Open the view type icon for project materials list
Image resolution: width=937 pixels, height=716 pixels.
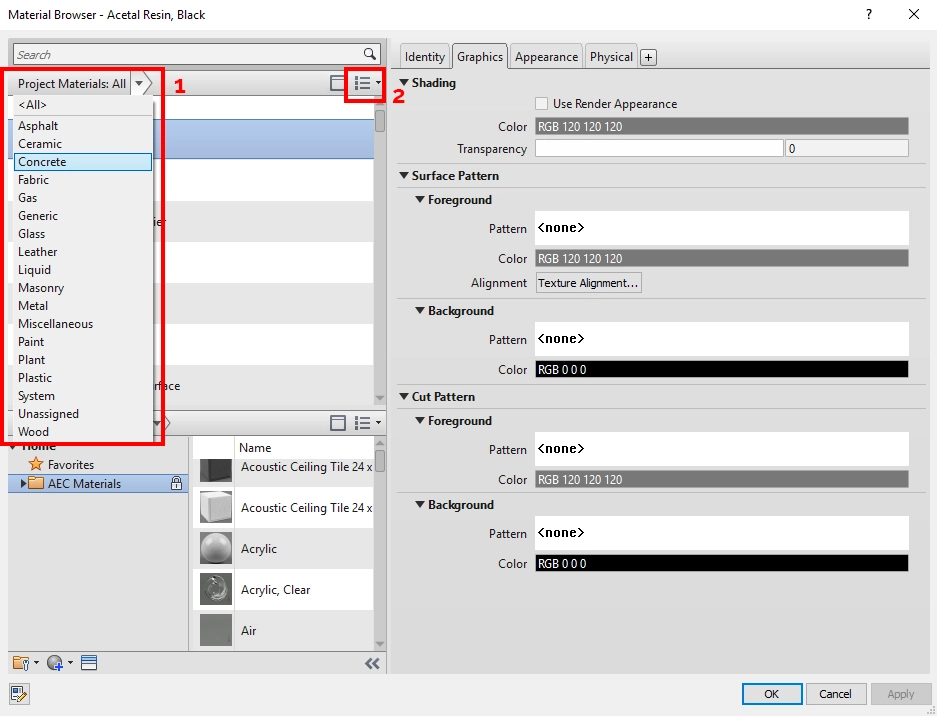tap(364, 84)
